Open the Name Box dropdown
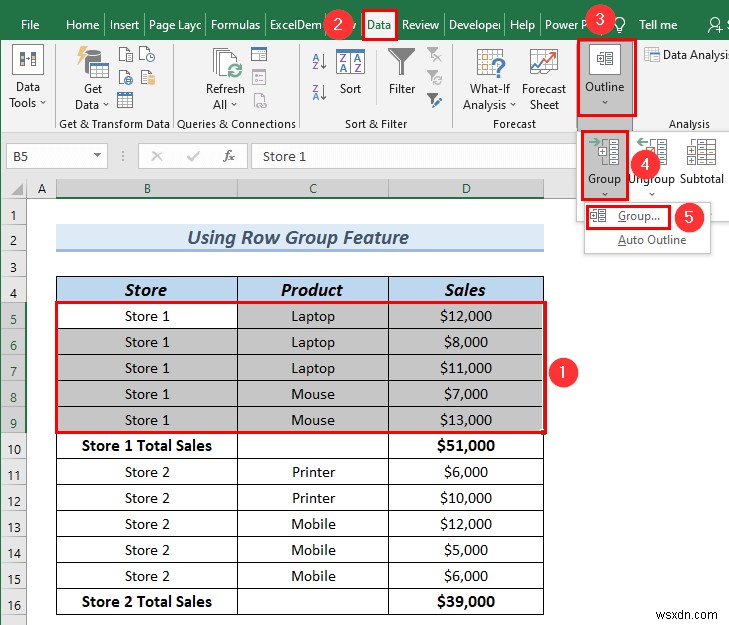Viewport: 729px width, 625px height. (97, 155)
